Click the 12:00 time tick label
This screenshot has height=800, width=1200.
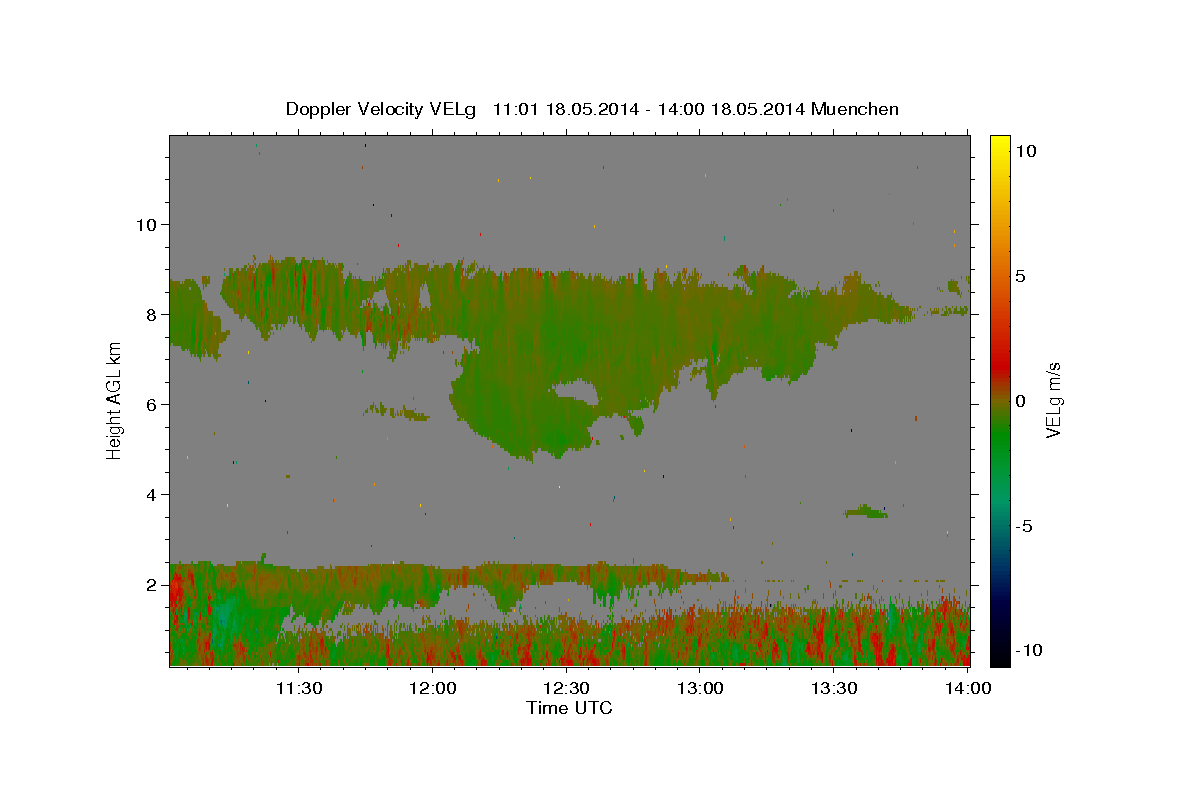point(432,688)
